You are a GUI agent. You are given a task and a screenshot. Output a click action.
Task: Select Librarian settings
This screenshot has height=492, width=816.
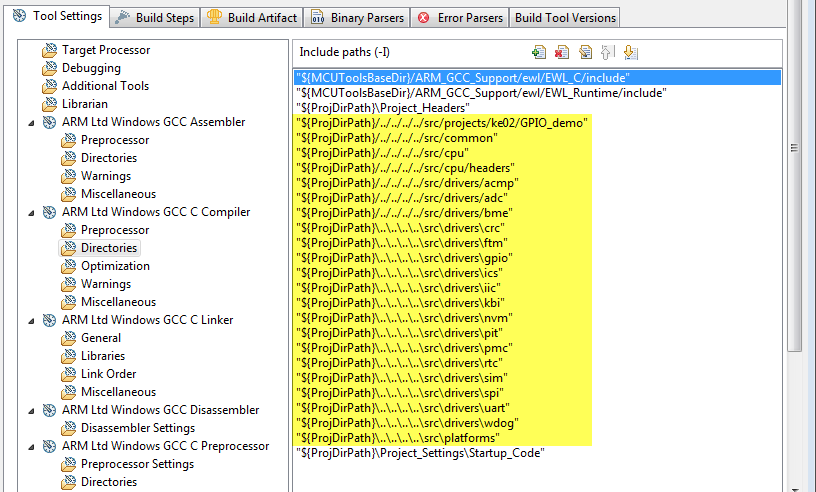click(x=85, y=104)
